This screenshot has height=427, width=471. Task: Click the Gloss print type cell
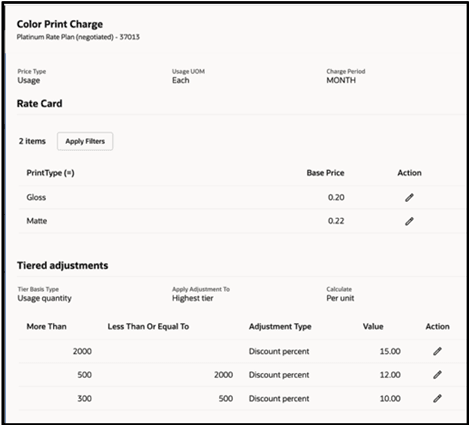pos(36,197)
